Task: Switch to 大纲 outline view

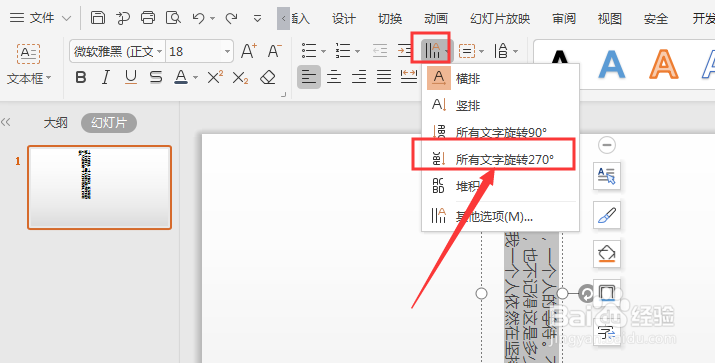Action: coord(56,123)
